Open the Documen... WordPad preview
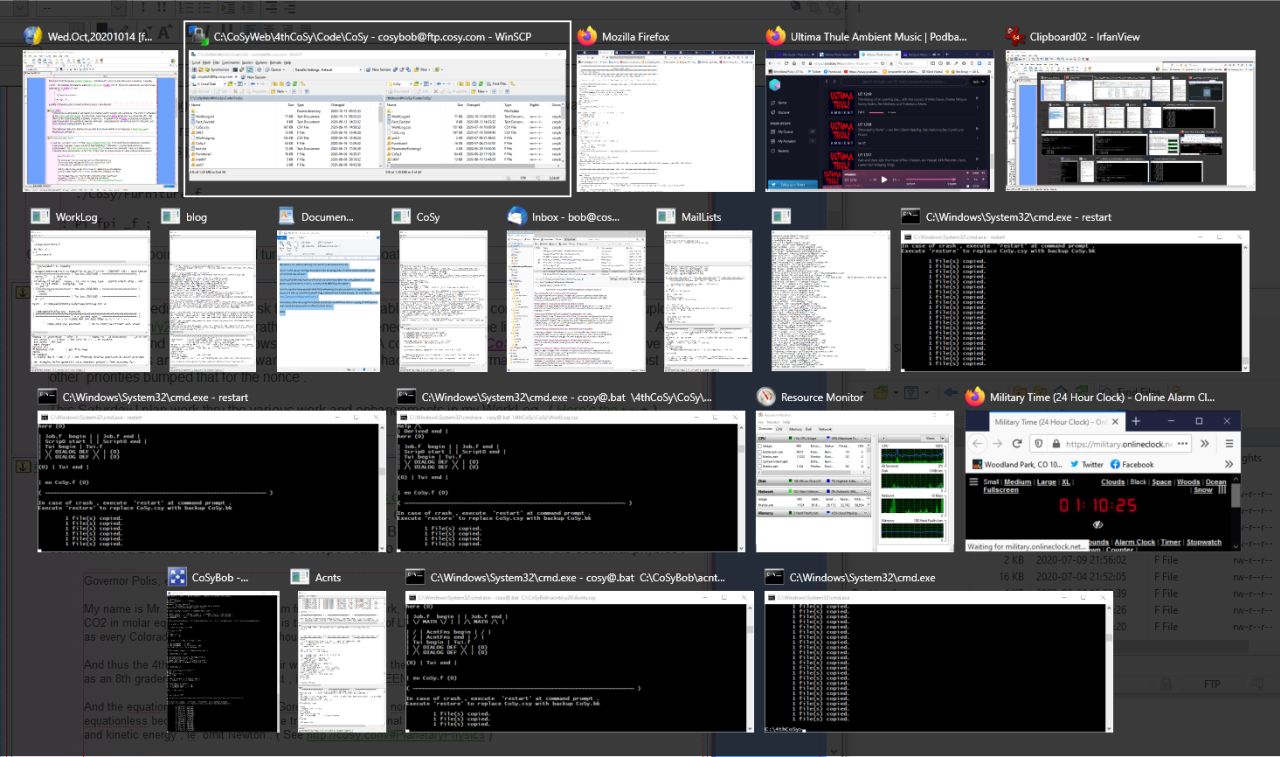 click(x=328, y=301)
